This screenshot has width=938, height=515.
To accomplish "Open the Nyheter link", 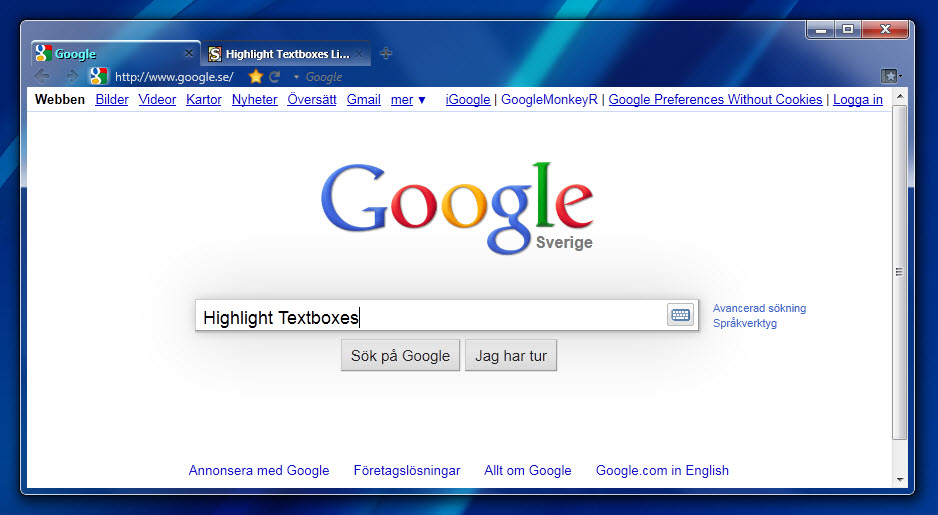I will (255, 99).
